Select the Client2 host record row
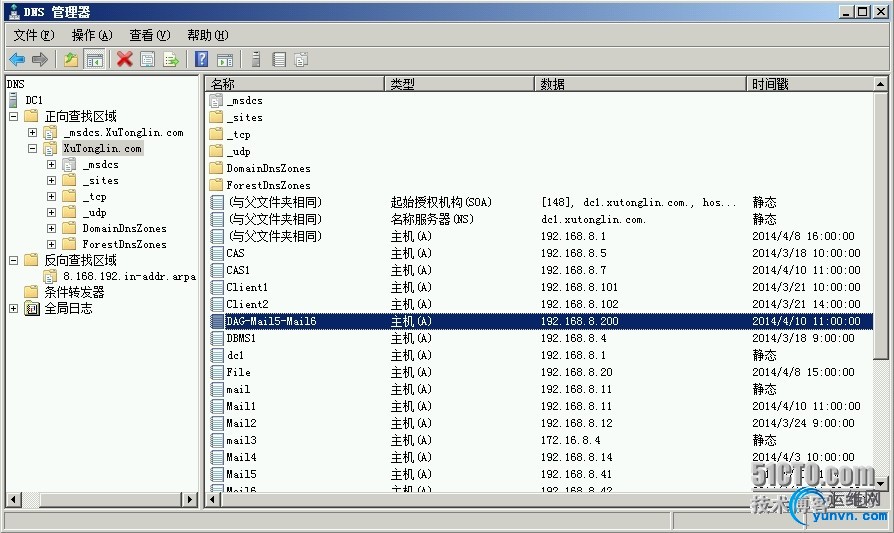This screenshot has width=894, height=533. (541, 304)
